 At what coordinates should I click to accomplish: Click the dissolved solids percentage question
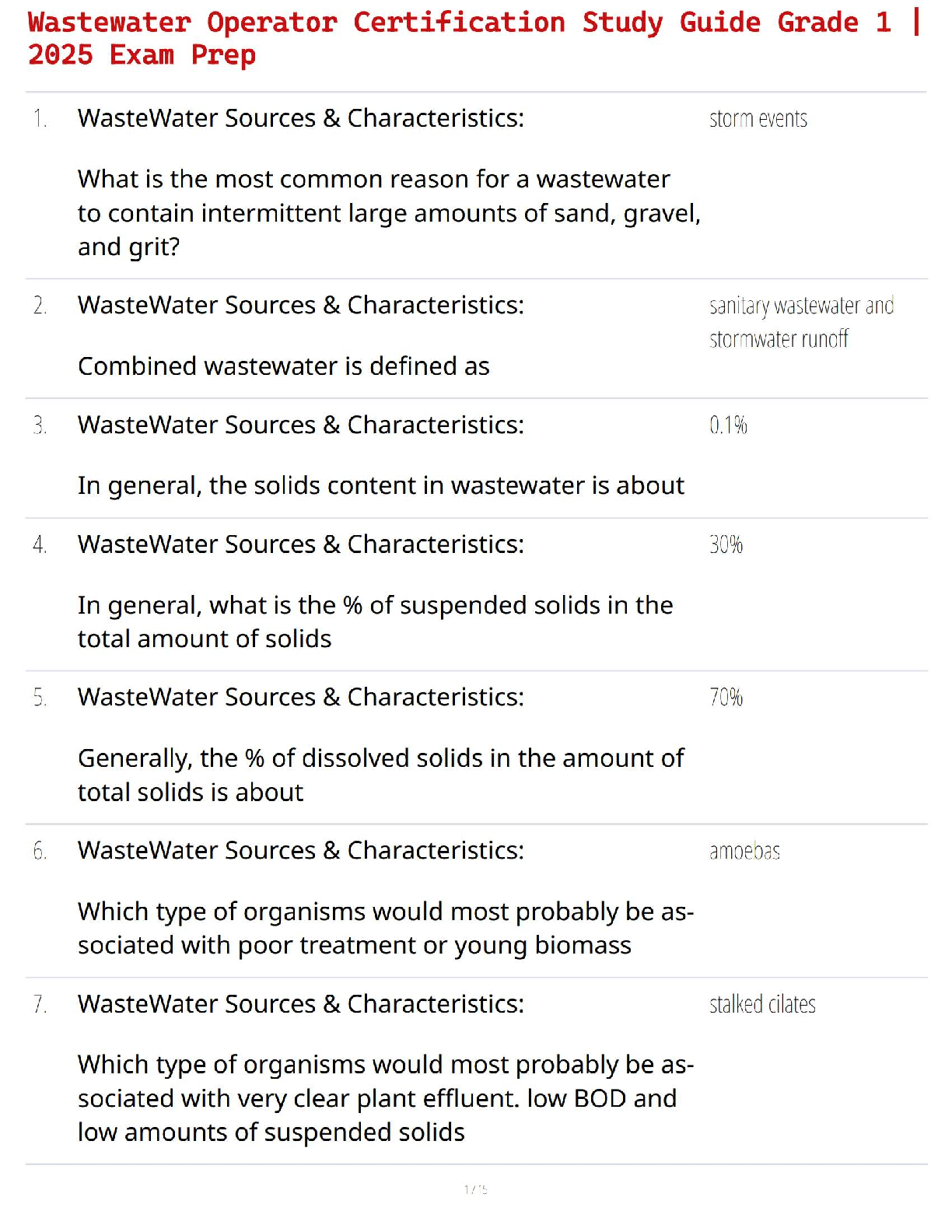pyautogui.click(x=380, y=775)
